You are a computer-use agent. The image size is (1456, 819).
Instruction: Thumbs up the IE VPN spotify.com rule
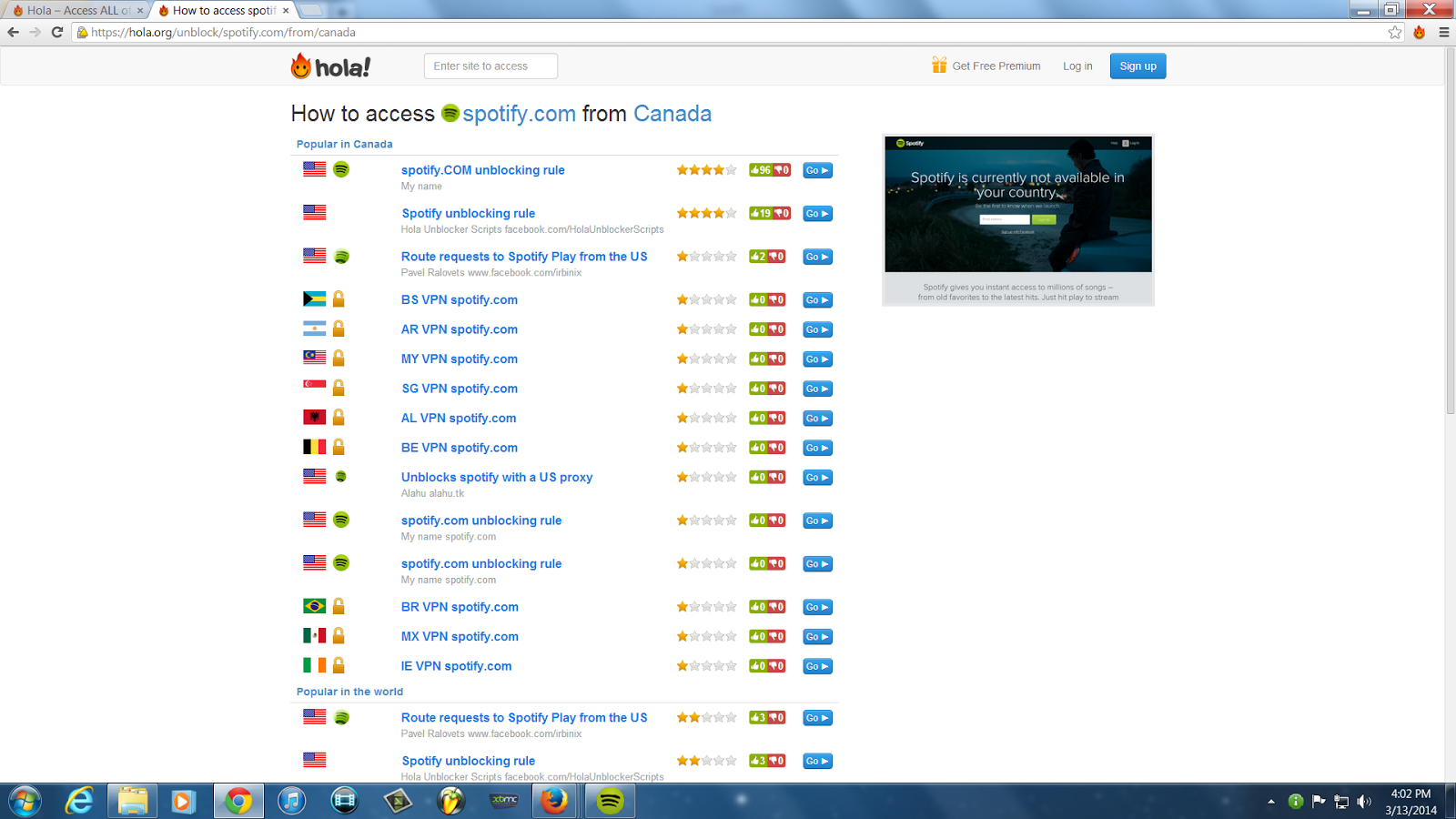(x=758, y=666)
